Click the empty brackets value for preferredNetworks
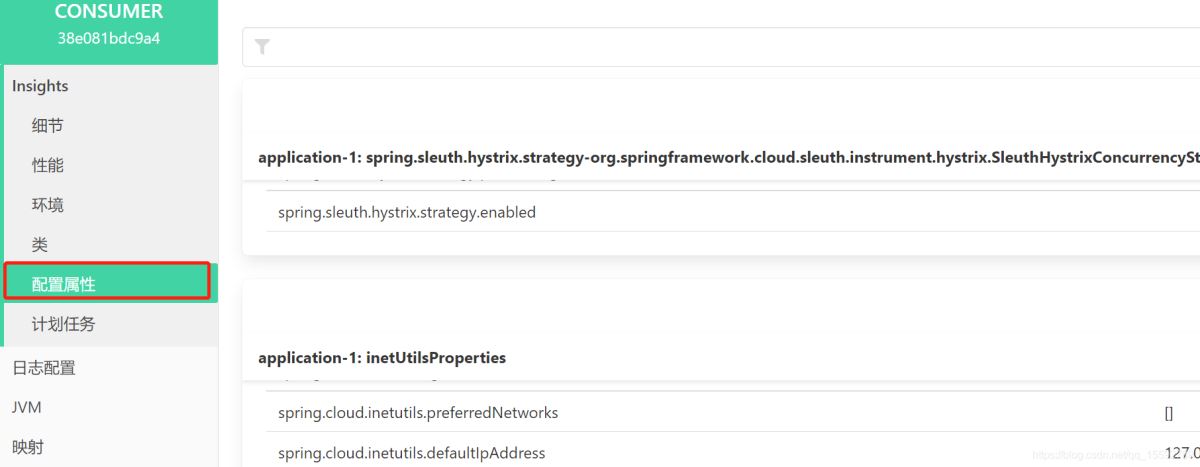 click(x=1169, y=412)
